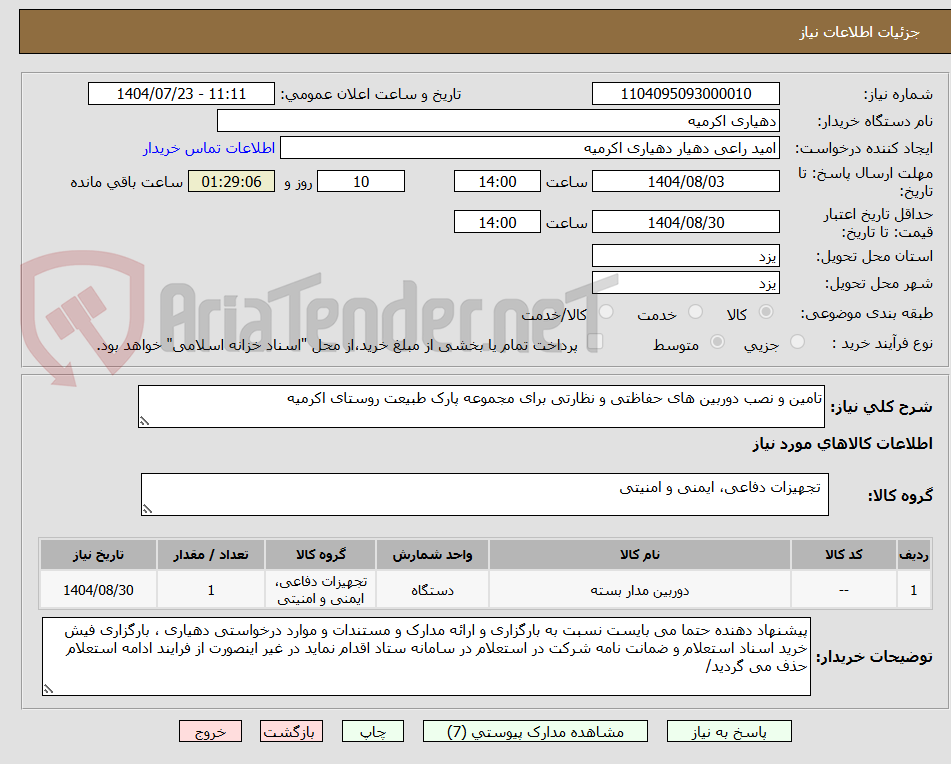Click resize handle of شرح کلی نیاز box
This screenshot has height=764, width=951.
point(144,421)
